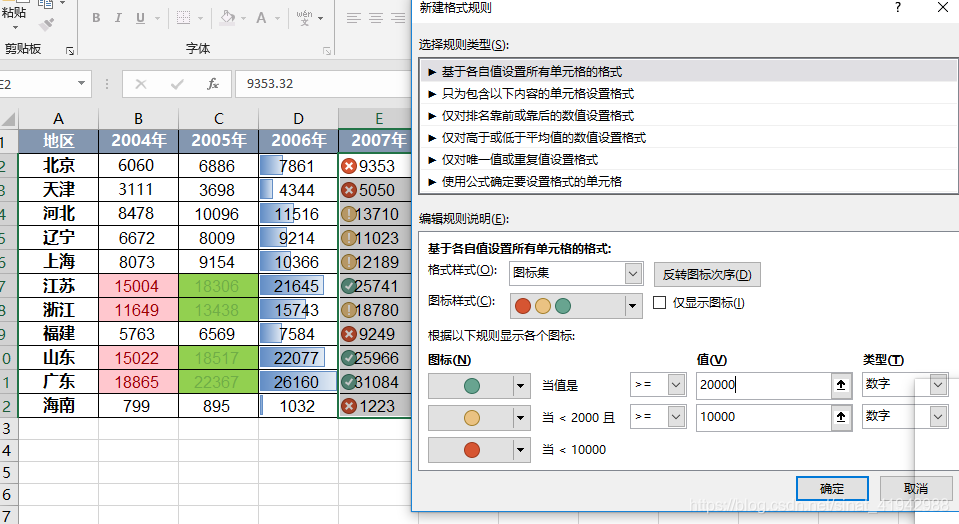
Task: Cancel formula entry with X icon
Action: pos(141,84)
